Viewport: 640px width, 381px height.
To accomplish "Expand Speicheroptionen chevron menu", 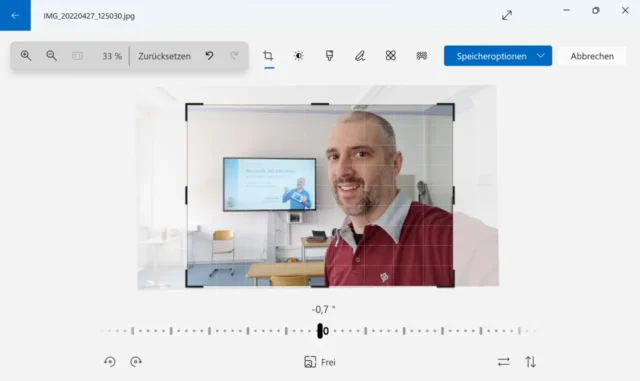I will 541,56.
